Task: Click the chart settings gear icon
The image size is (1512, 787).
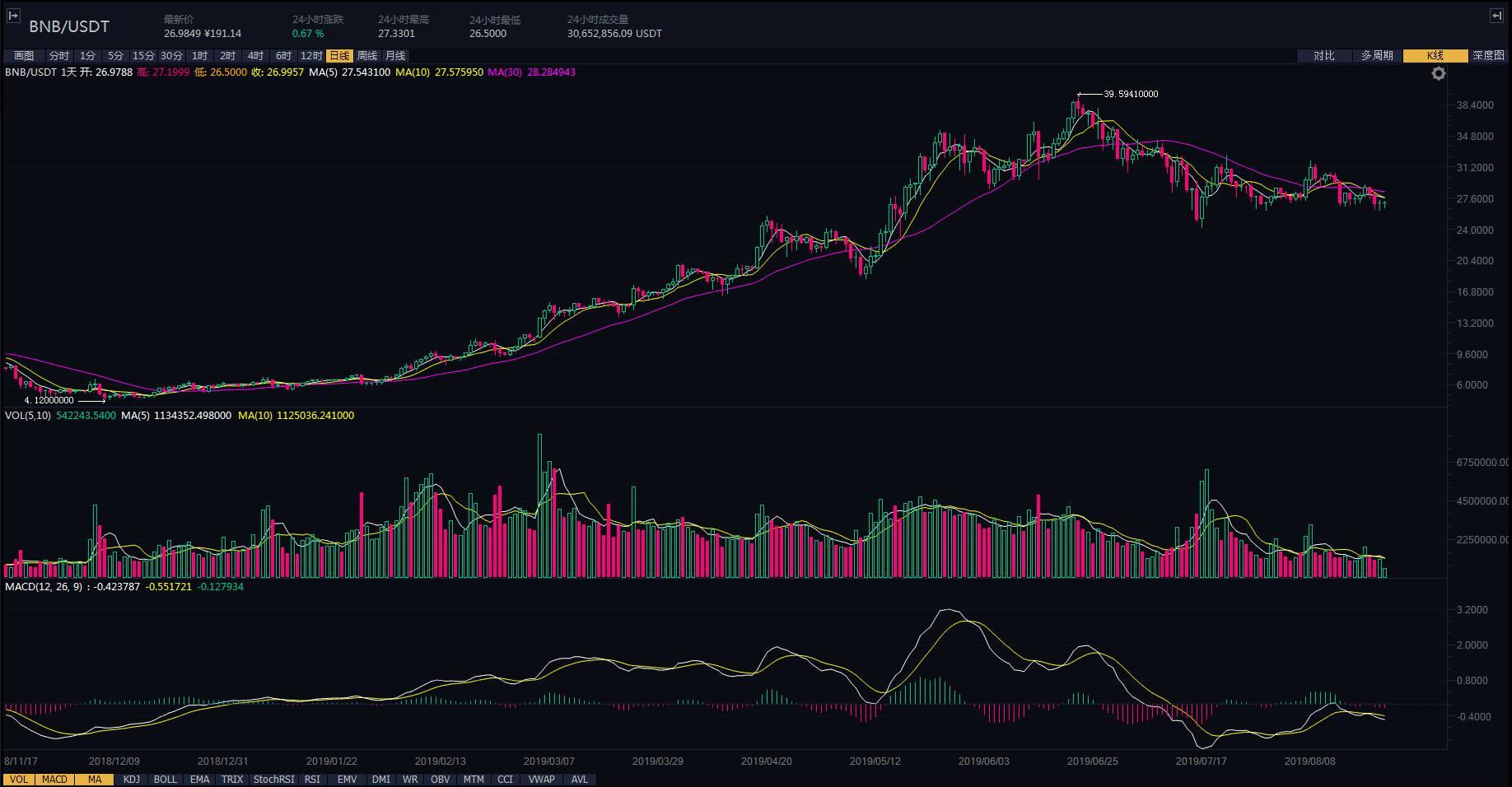Action: click(x=1438, y=74)
